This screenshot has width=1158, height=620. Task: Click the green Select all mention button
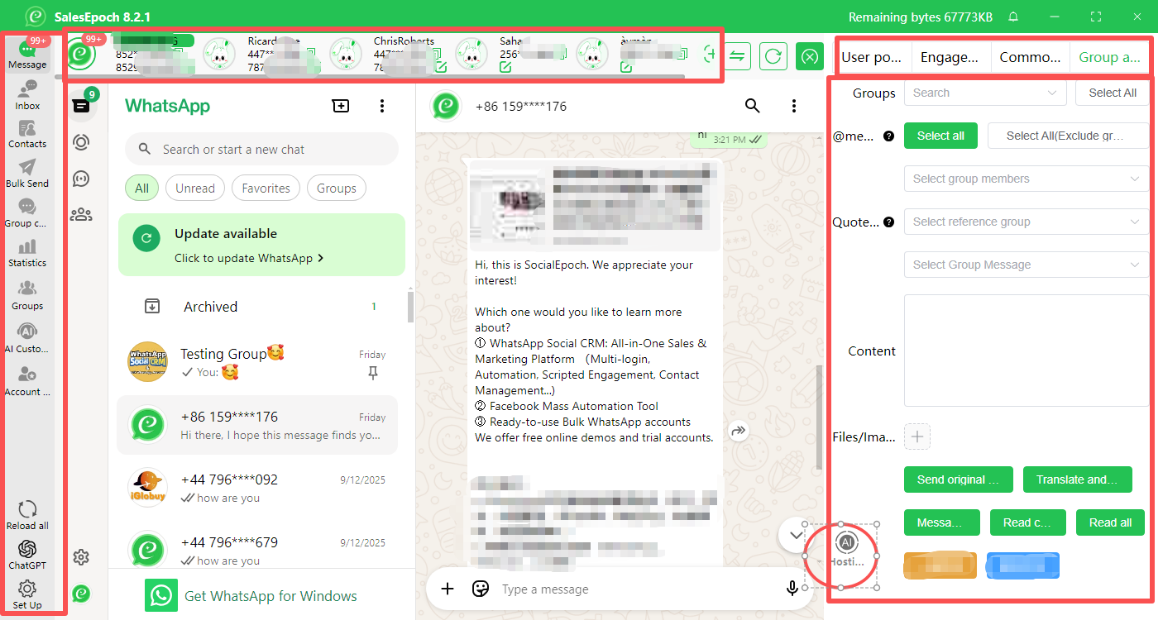941,136
